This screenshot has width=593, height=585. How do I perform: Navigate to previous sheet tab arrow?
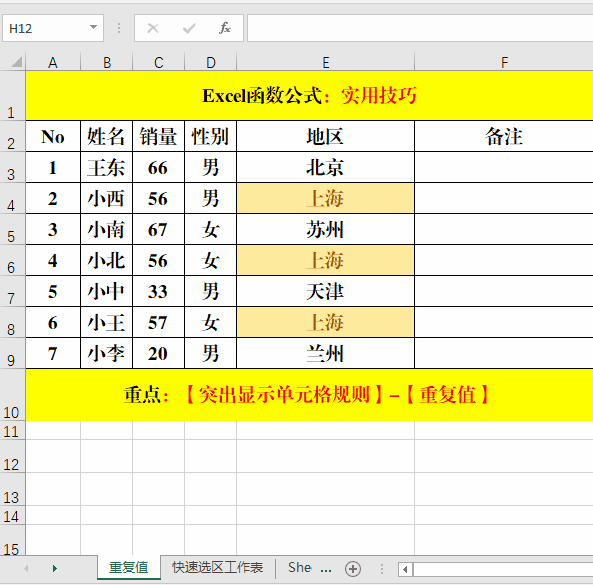point(26,568)
